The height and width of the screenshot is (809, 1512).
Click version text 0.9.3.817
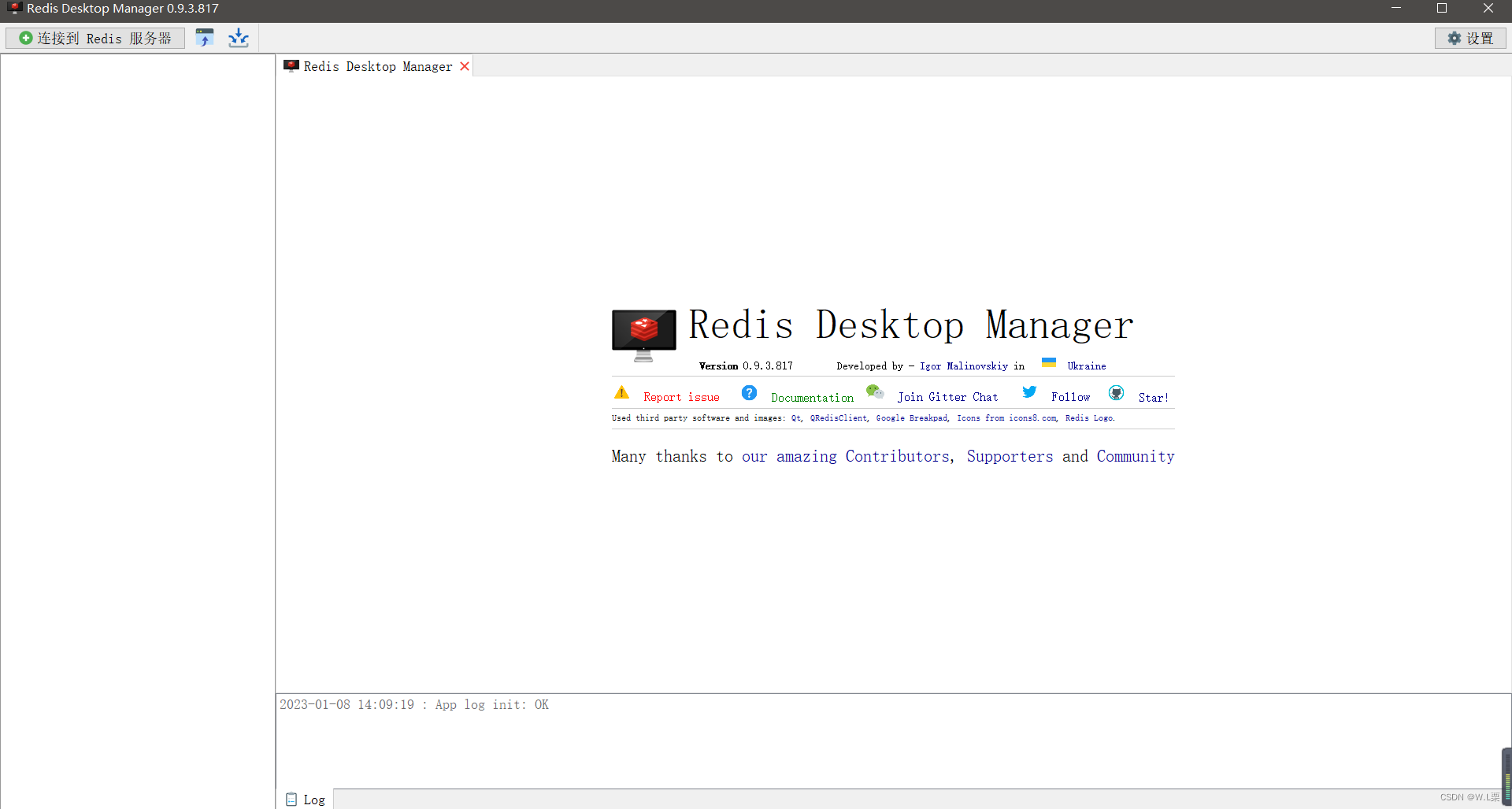(x=768, y=366)
